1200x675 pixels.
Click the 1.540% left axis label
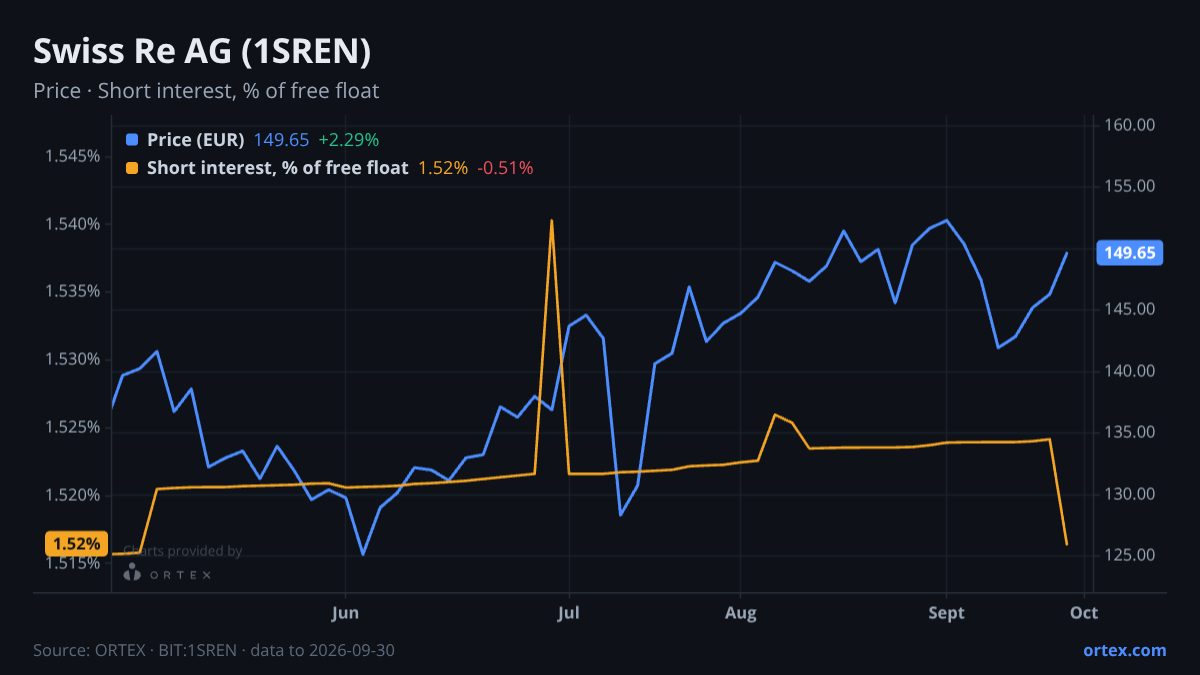(73, 223)
